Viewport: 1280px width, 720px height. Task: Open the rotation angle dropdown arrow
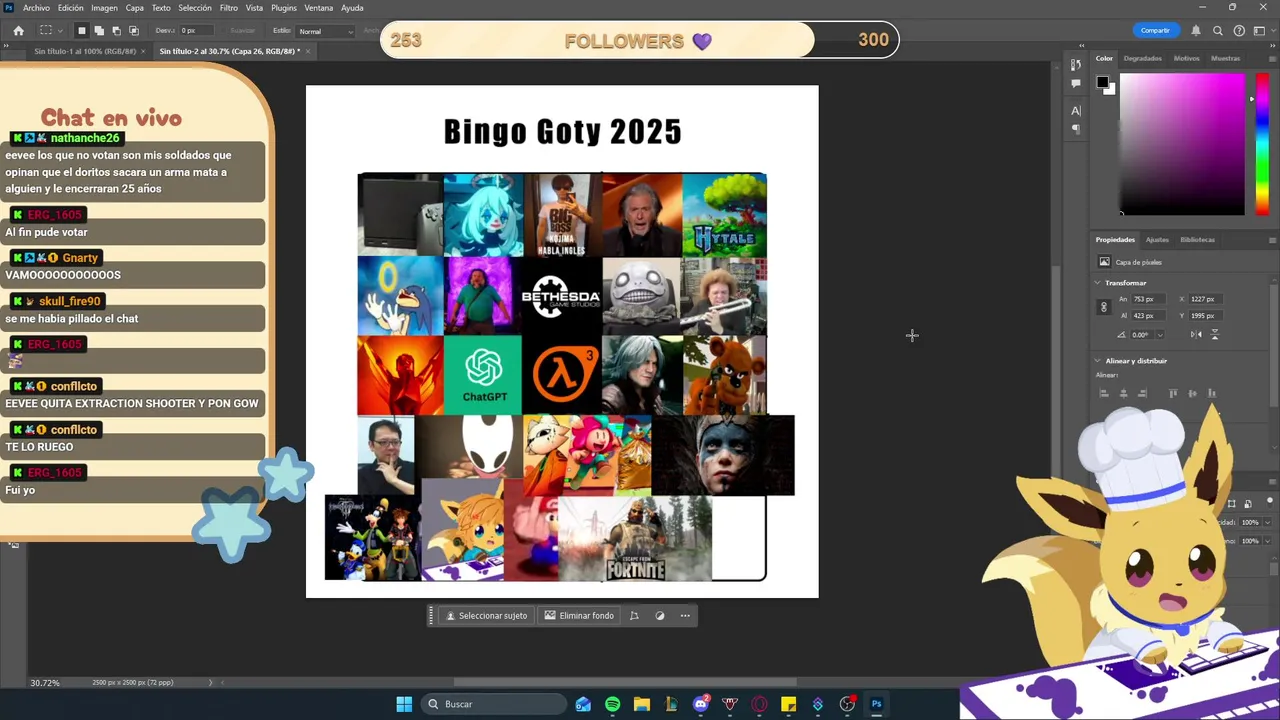(x=1160, y=335)
